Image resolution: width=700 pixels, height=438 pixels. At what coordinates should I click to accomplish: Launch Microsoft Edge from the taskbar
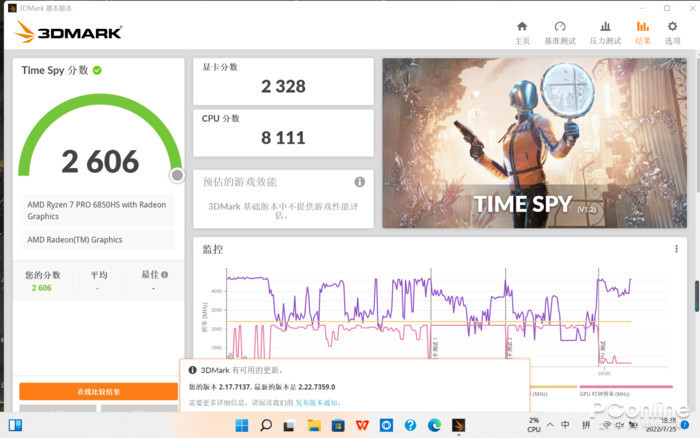pyautogui.click(x=434, y=425)
